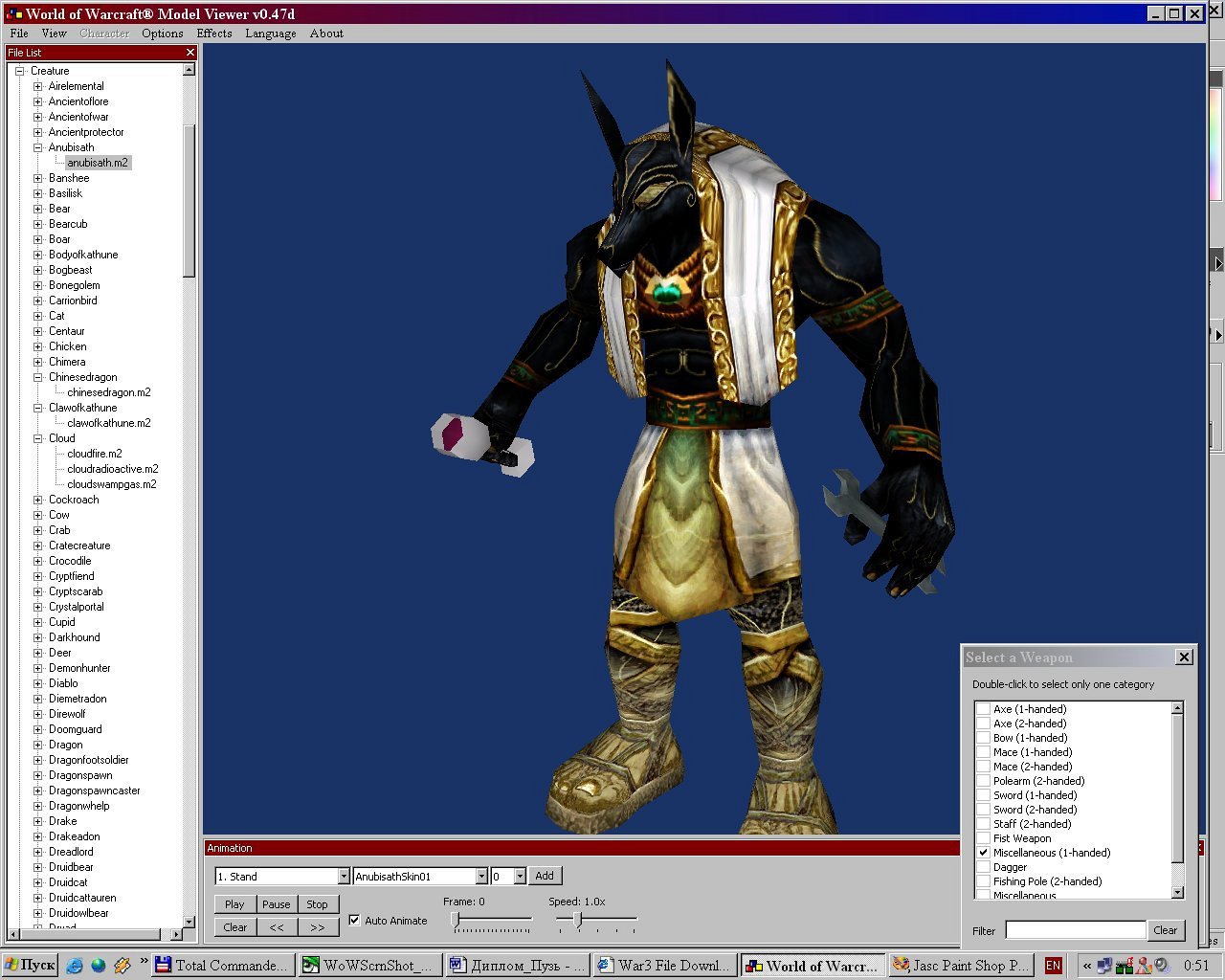Step back with << button
This screenshot has height=980, width=1225.
(276, 927)
